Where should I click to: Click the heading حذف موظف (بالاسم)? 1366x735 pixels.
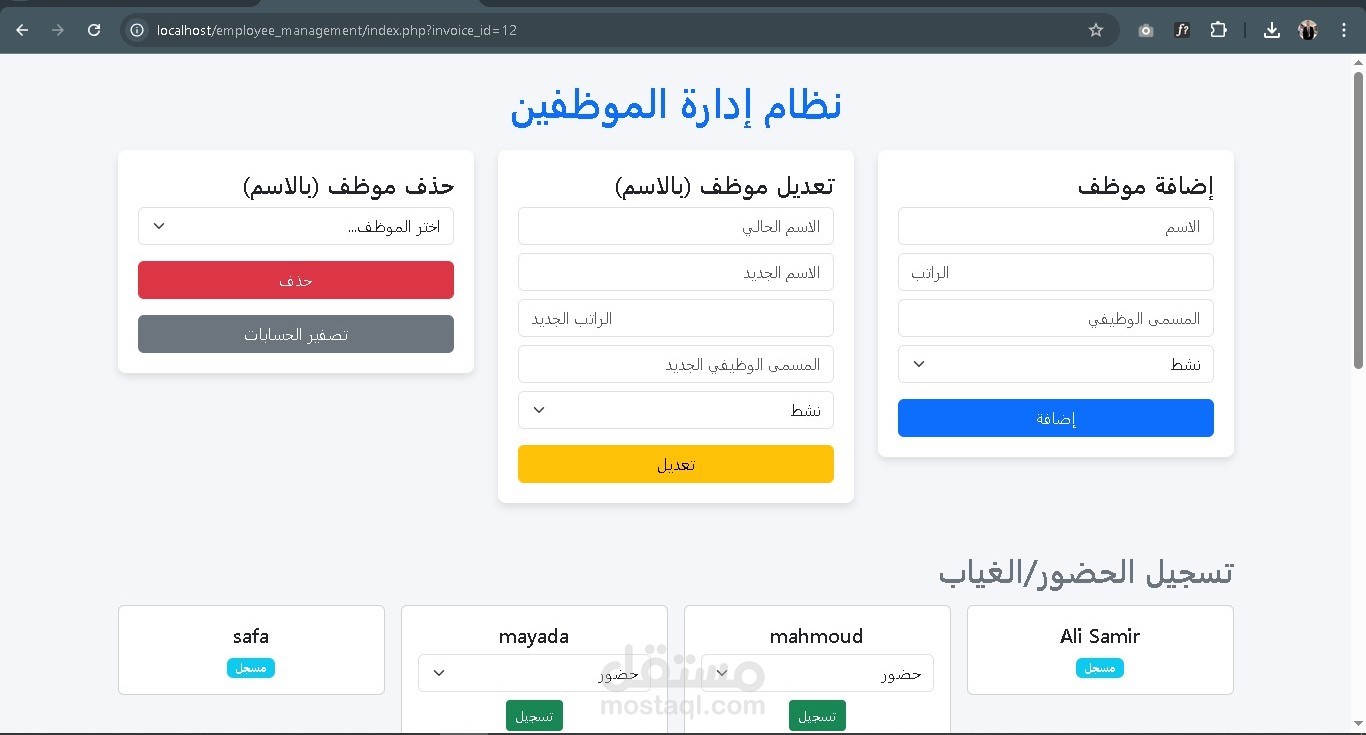coord(348,185)
